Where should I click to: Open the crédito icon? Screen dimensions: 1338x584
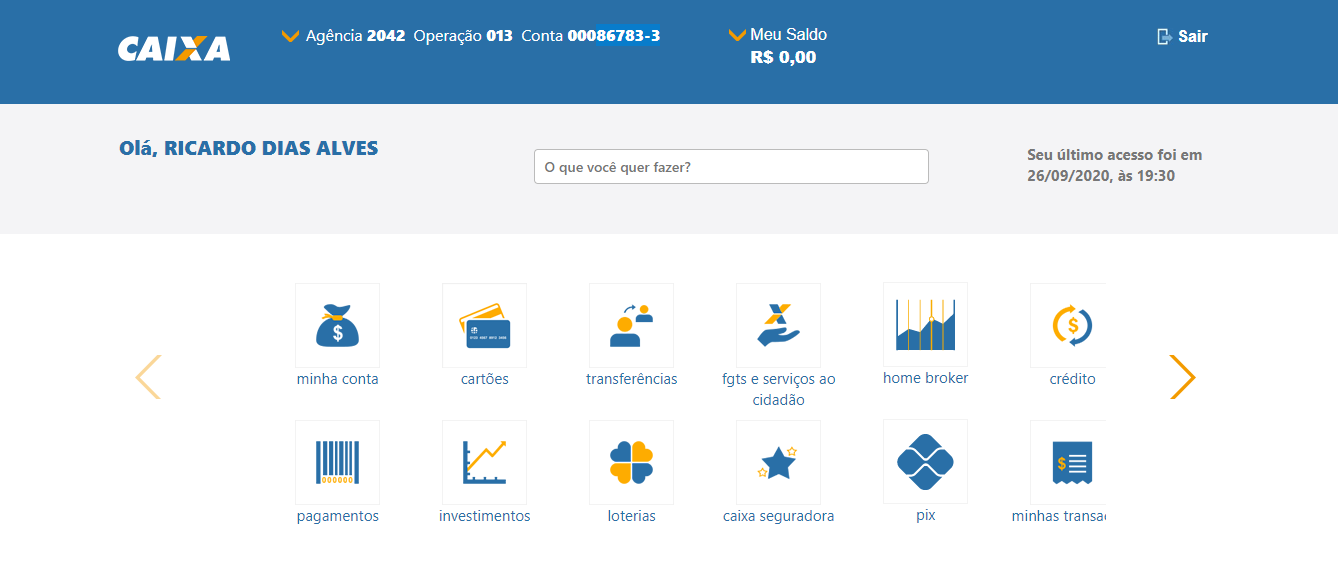point(1070,326)
